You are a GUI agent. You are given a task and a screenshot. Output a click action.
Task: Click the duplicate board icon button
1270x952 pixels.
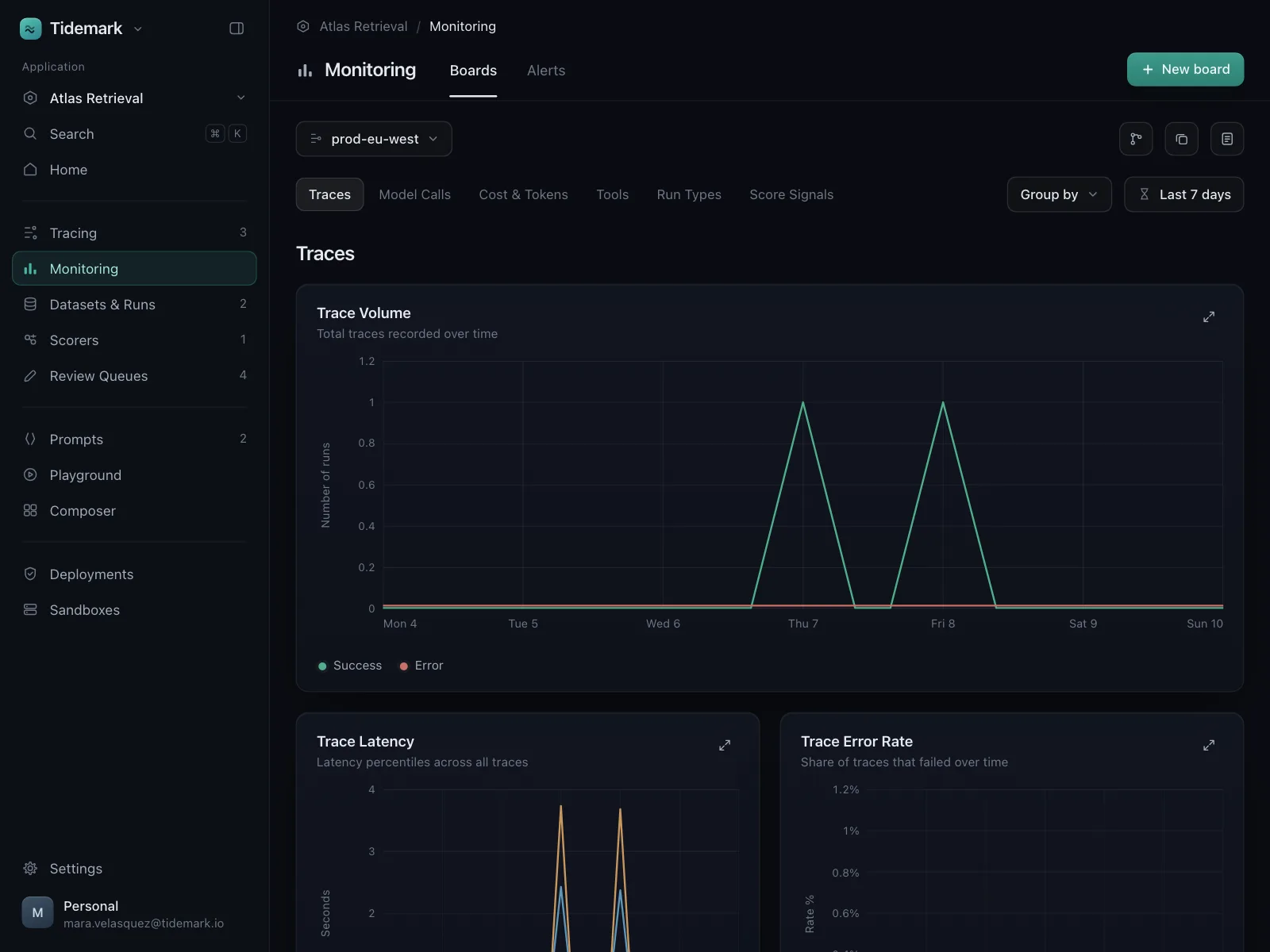[x=1182, y=139]
